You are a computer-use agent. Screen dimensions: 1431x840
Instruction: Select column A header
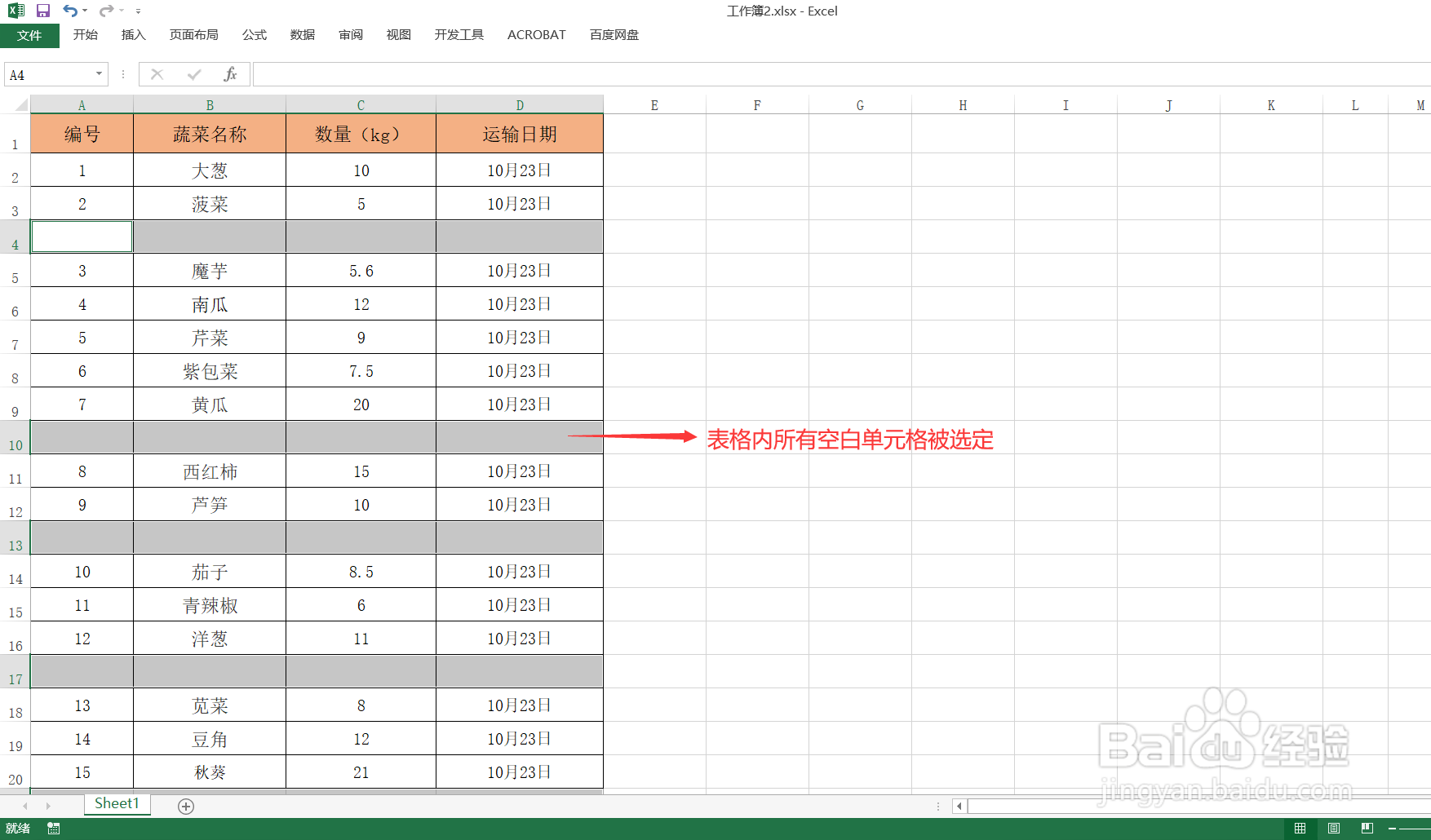point(82,105)
